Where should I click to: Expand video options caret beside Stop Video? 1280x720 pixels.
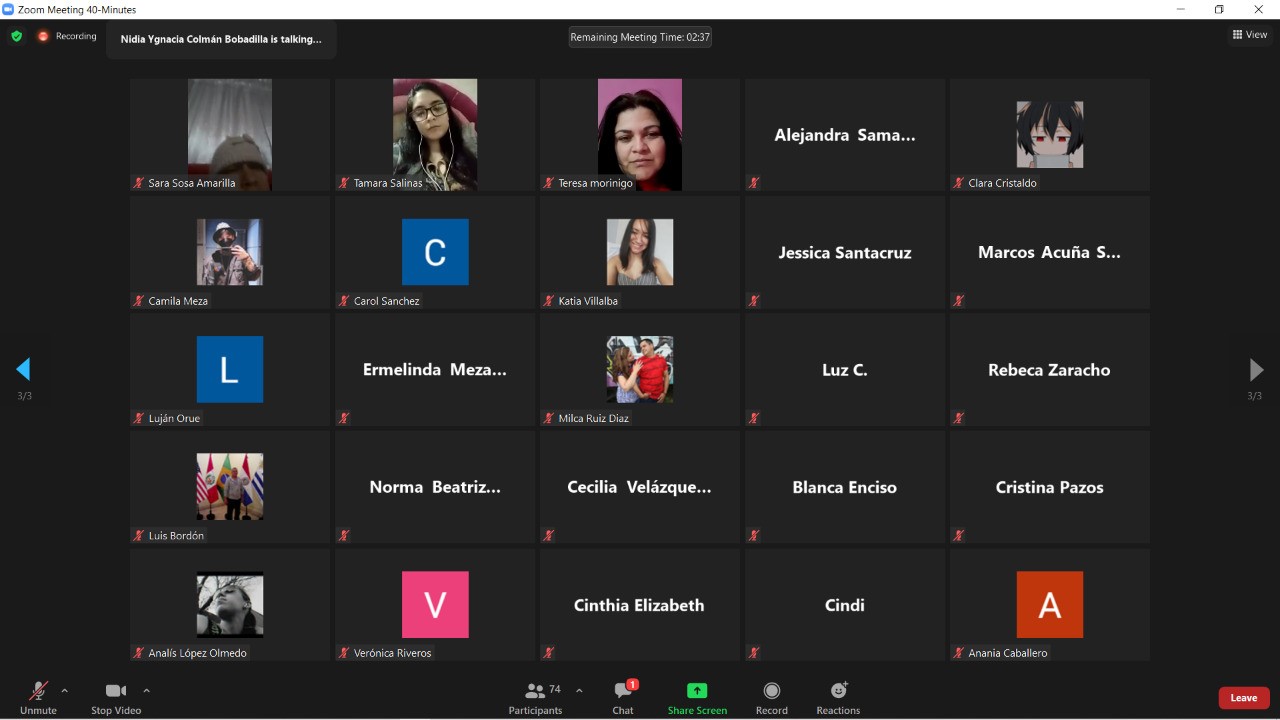pos(146,690)
